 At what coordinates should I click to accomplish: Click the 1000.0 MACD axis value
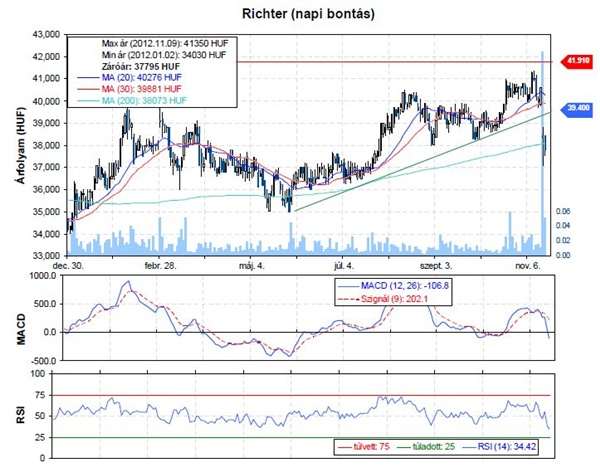(x=42, y=276)
